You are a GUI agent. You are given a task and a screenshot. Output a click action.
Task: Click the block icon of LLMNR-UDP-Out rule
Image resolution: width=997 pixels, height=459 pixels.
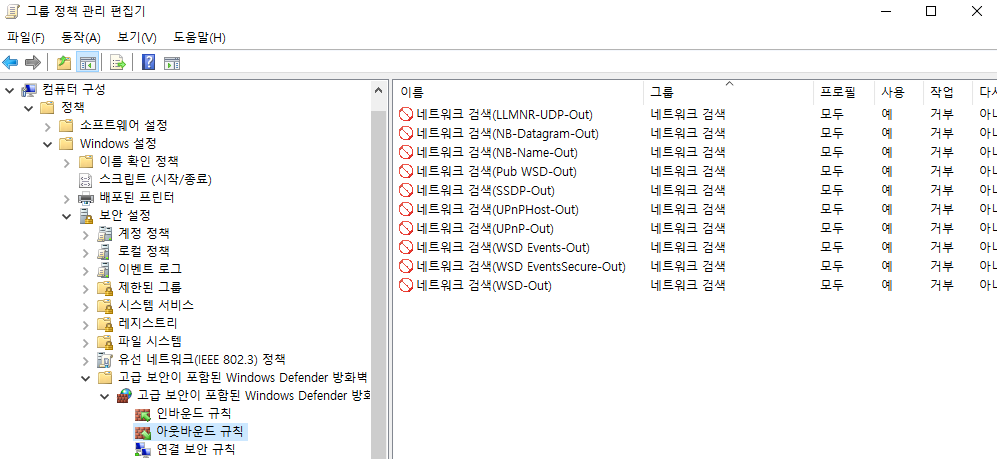pyautogui.click(x=406, y=114)
